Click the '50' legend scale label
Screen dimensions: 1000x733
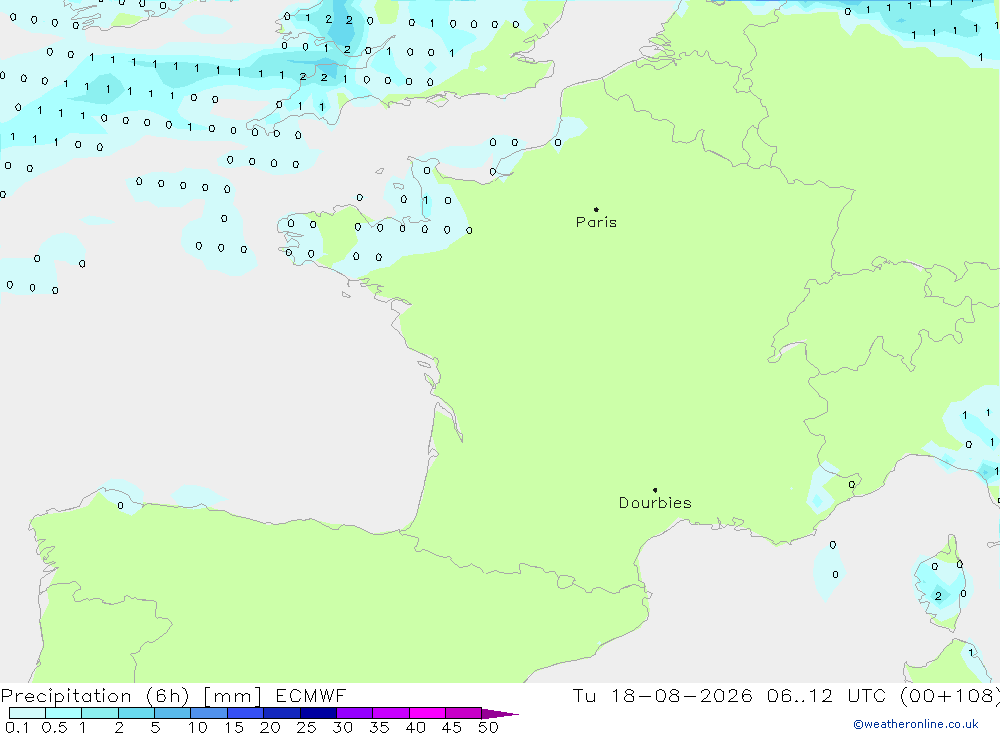click(x=488, y=727)
